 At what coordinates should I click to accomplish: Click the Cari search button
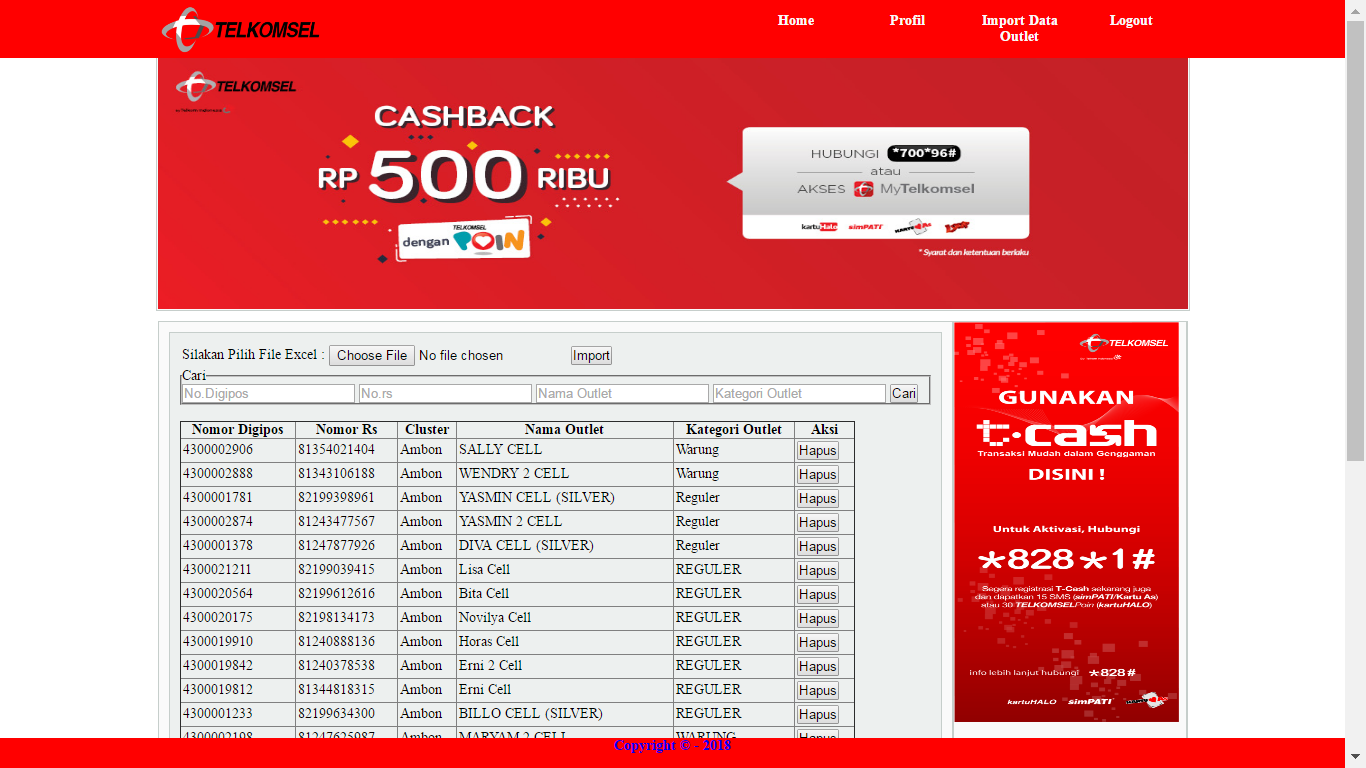[904, 394]
